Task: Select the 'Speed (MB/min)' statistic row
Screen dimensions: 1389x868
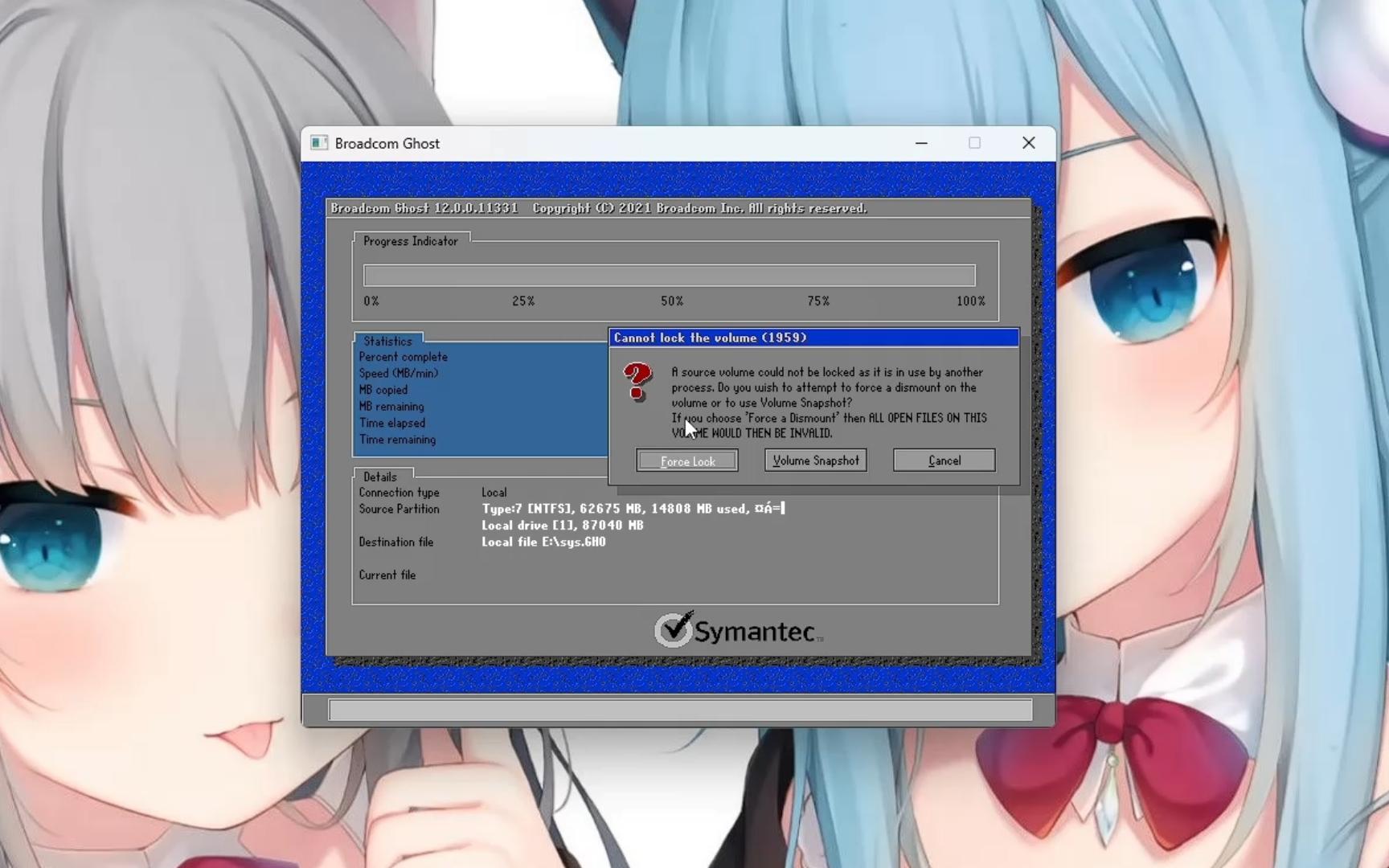Action: (399, 374)
